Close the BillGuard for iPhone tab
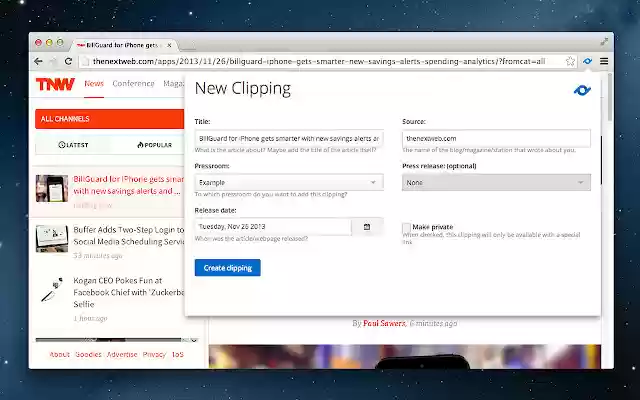Viewport: 640px width, 400px height. pos(169,45)
